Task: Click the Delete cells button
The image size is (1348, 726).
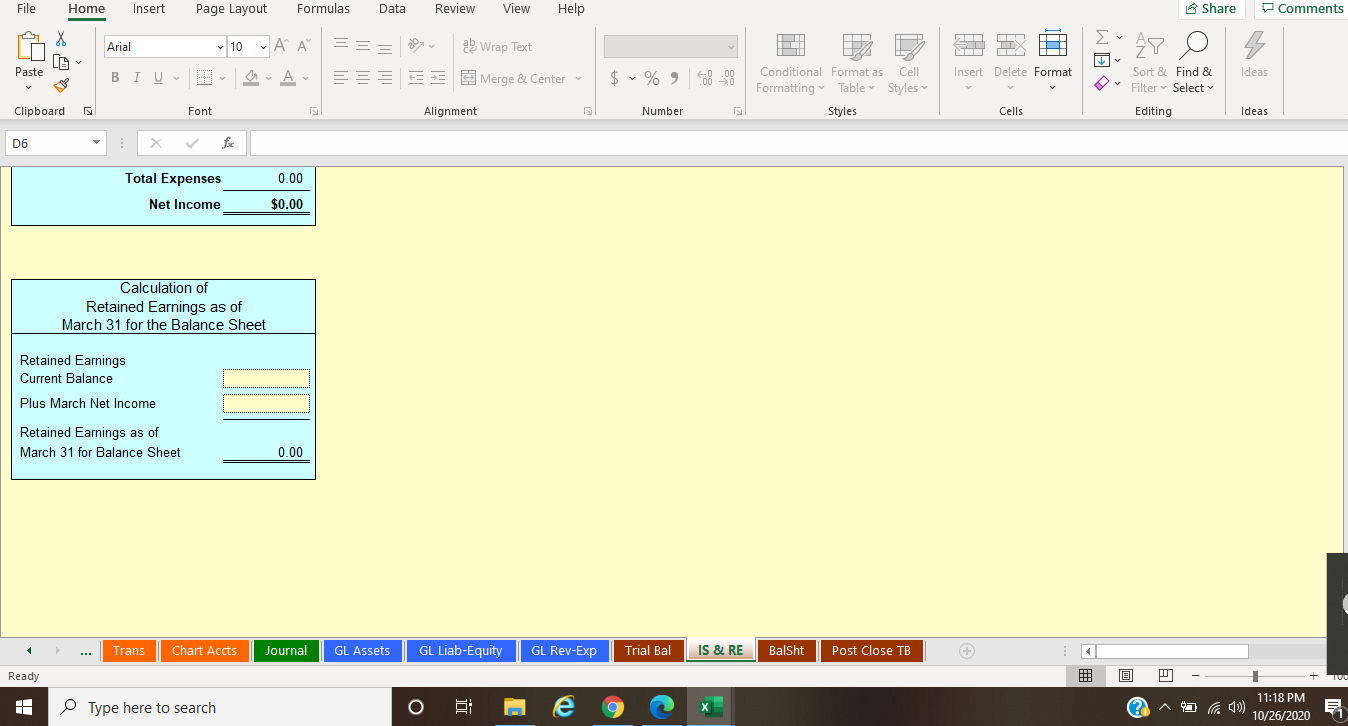Action: tap(1010, 63)
